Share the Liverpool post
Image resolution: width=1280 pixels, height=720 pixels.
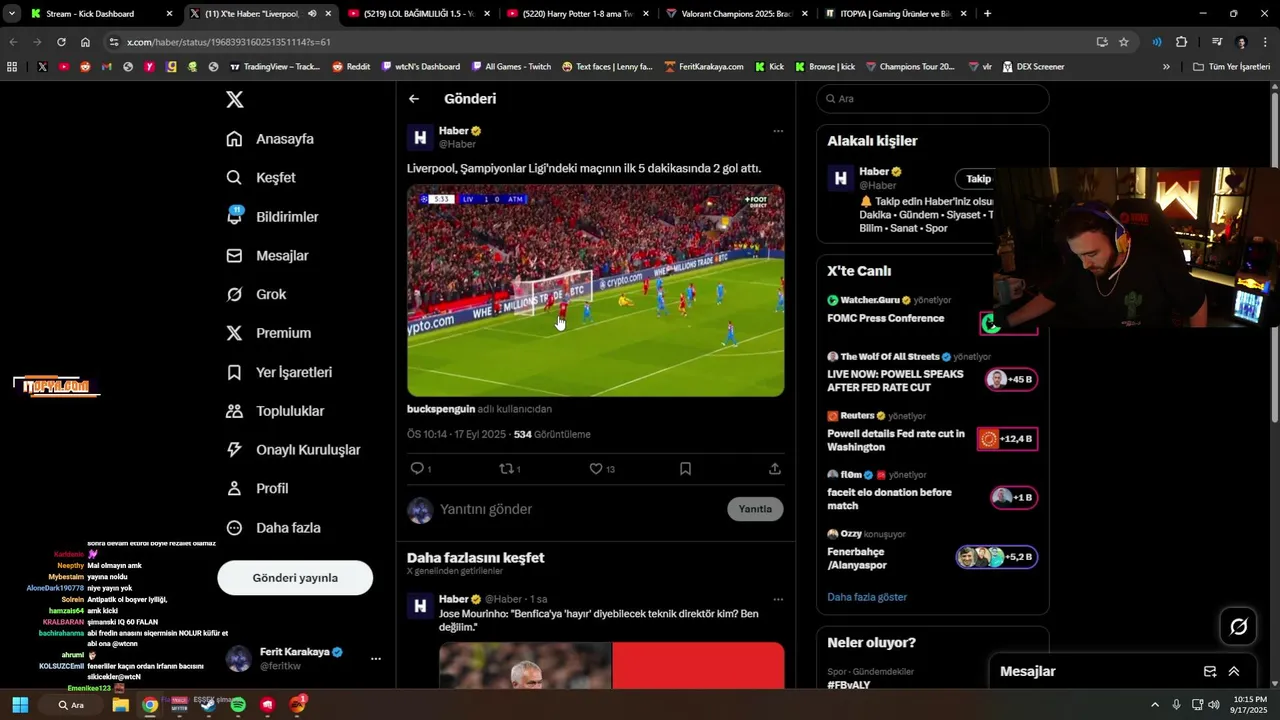tap(775, 468)
